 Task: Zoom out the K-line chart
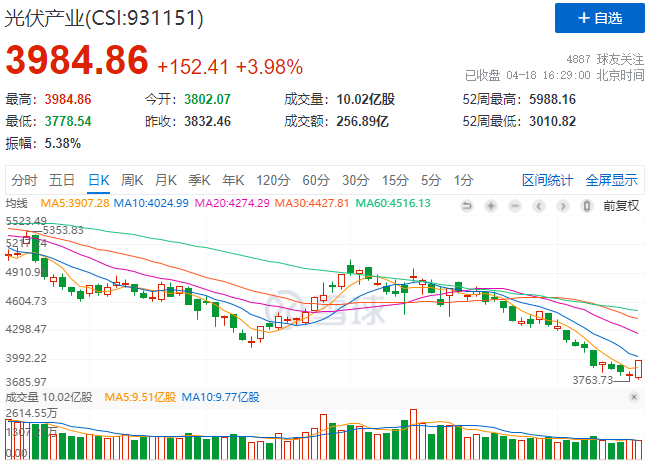click(x=514, y=205)
